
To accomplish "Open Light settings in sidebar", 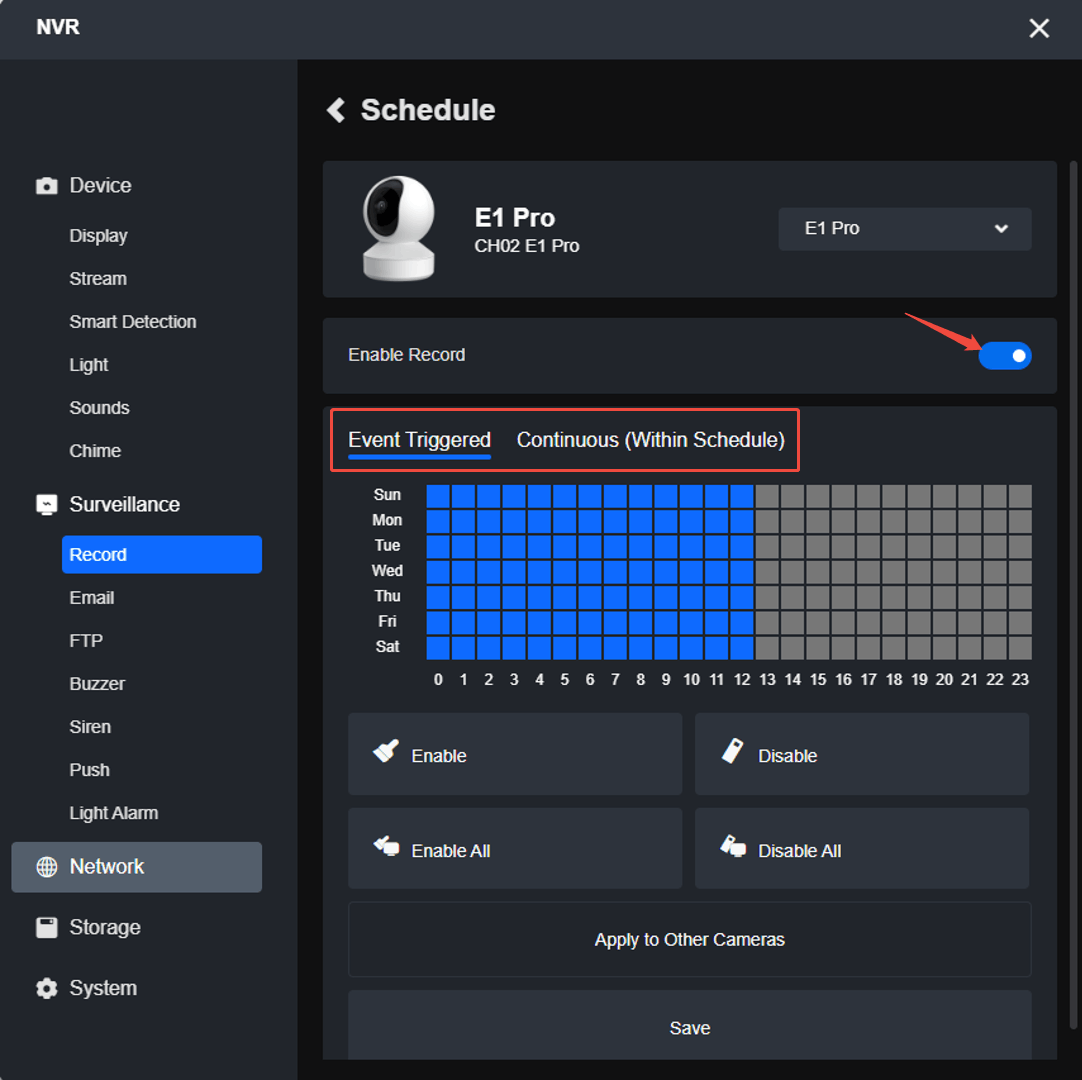I will (x=88, y=364).
